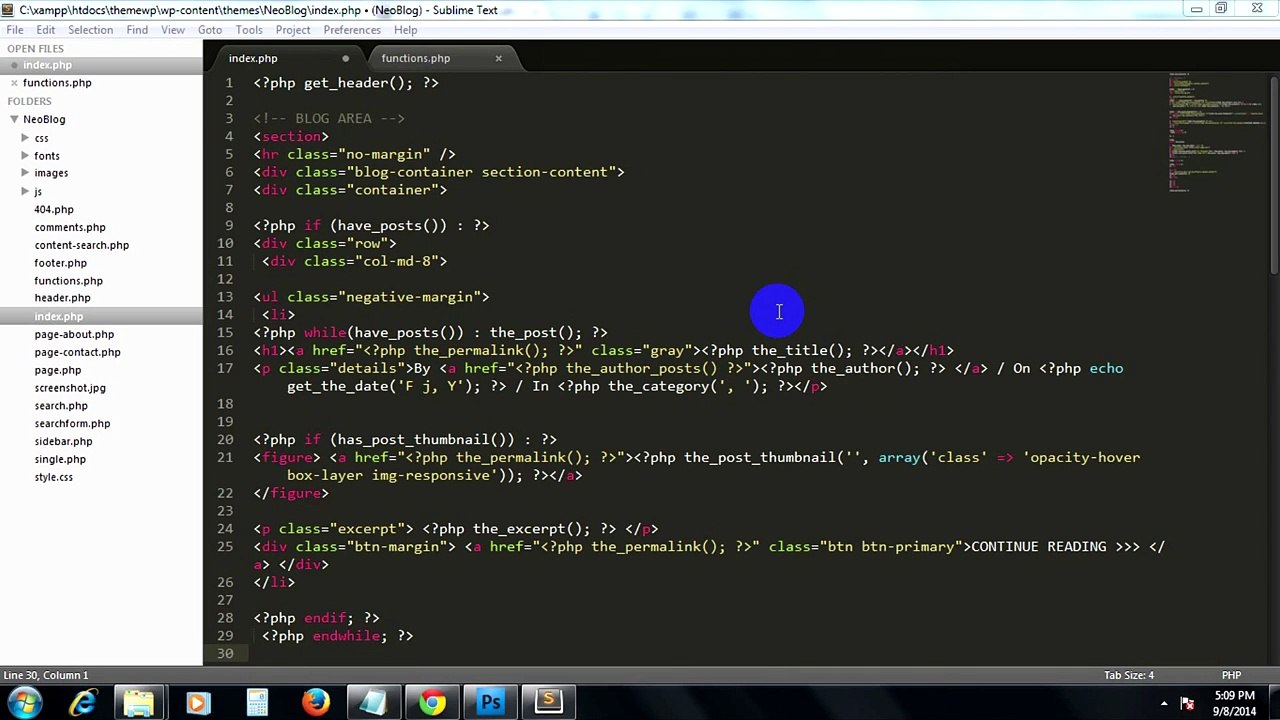
Task: Open Firefox from the taskbar
Action: 316,703
